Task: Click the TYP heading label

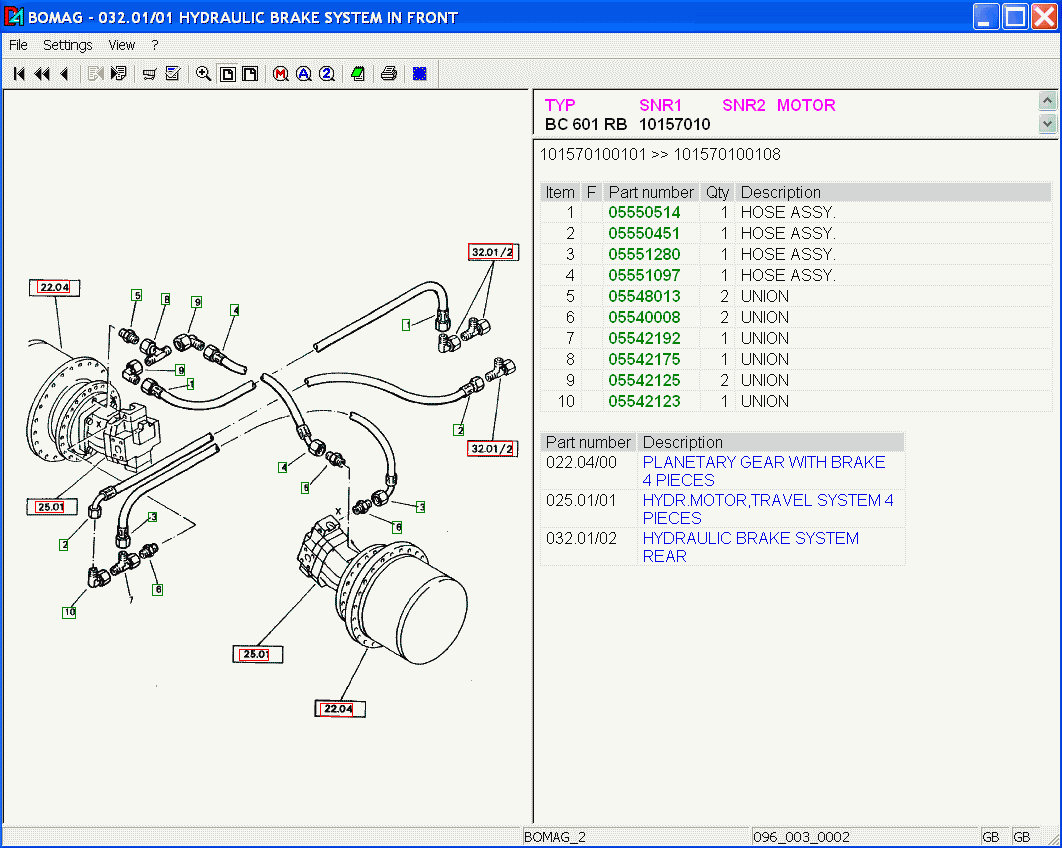Action: pos(560,106)
